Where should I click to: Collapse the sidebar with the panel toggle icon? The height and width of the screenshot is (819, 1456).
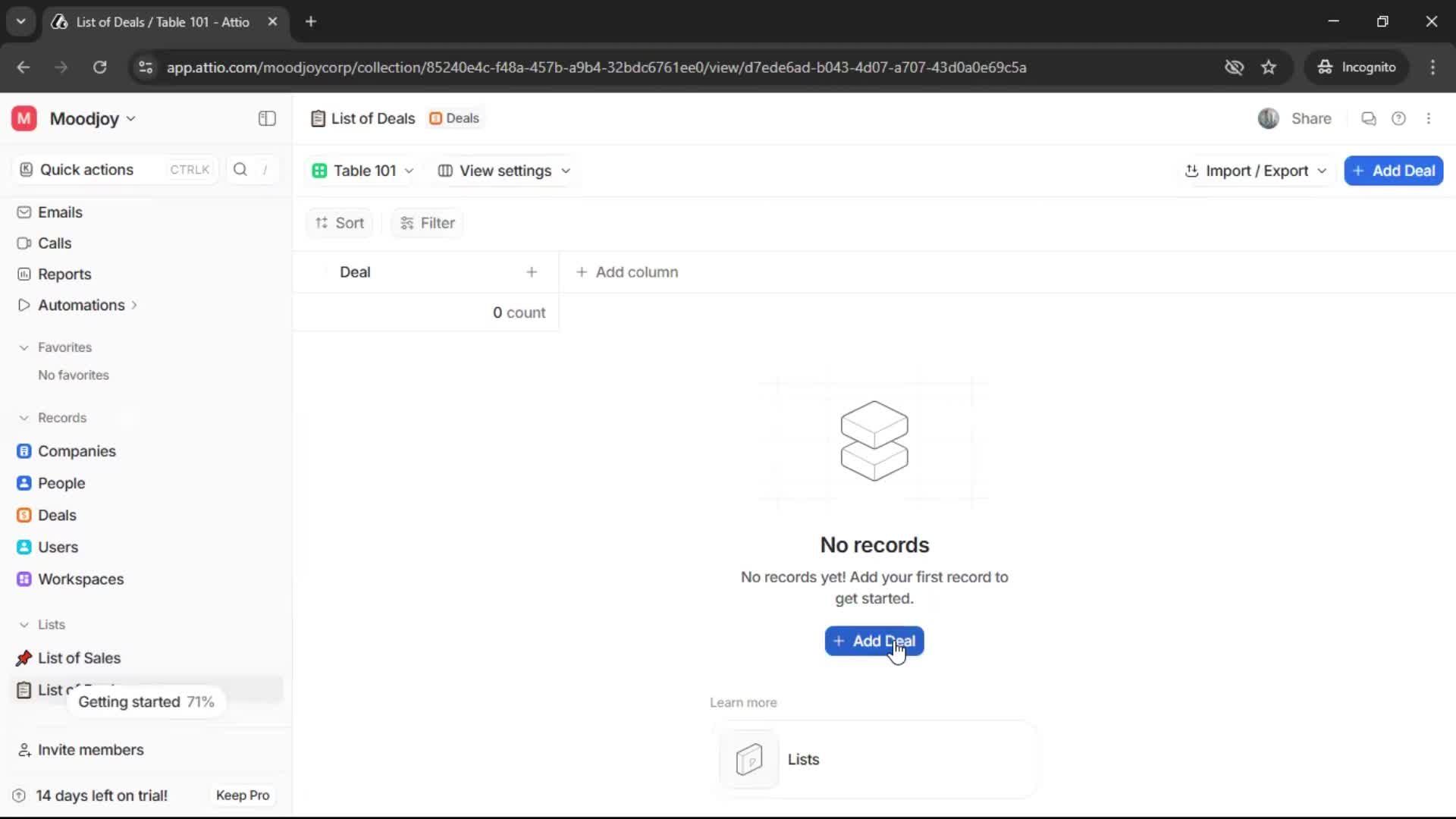(266, 118)
